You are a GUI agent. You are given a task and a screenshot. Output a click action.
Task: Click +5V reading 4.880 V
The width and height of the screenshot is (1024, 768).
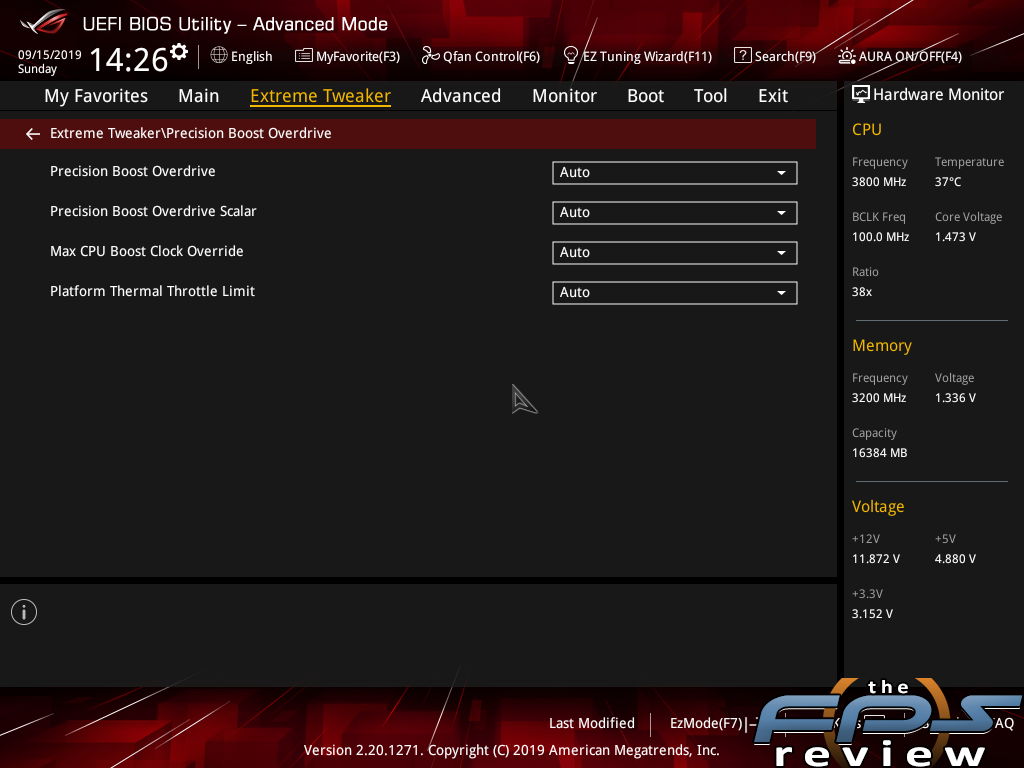(955, 558)
